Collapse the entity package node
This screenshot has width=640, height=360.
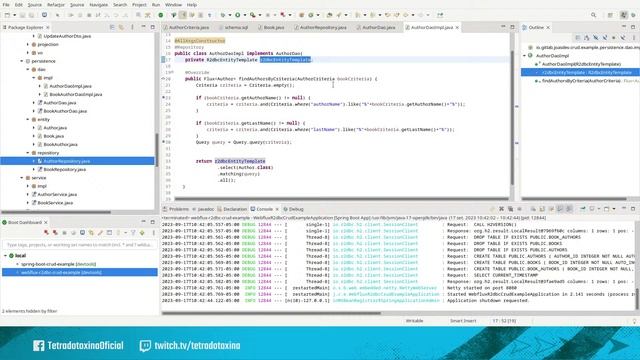(x=28, y=120)
